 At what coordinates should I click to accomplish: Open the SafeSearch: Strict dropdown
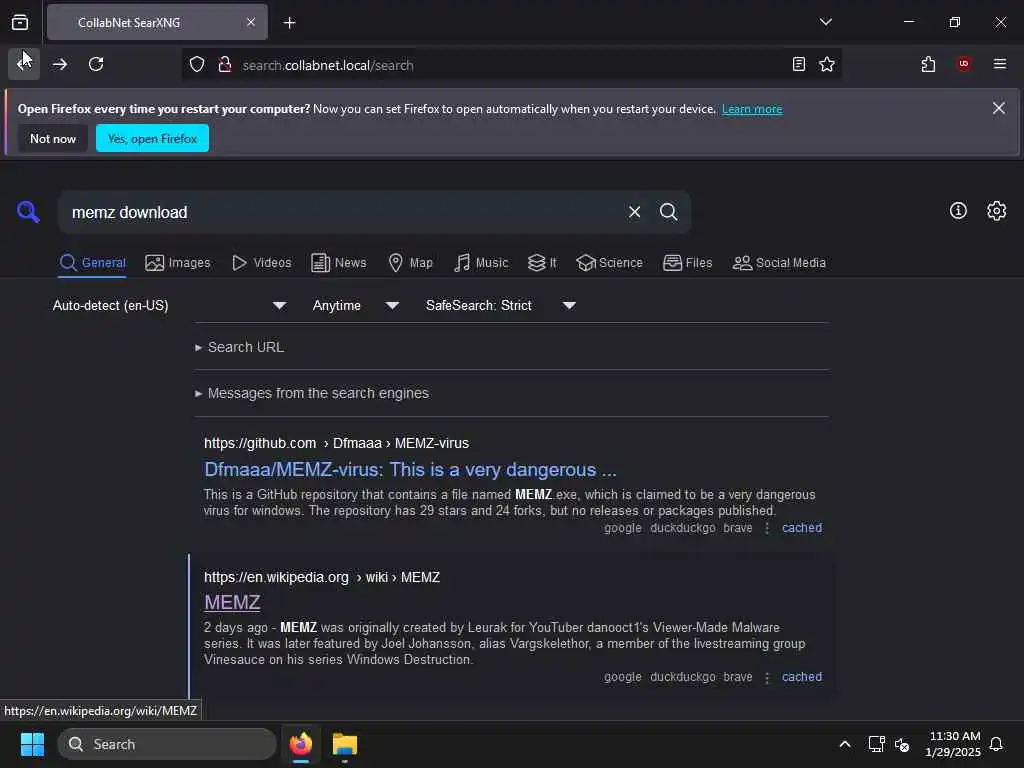pyautogui.click(x=500, y=305)
